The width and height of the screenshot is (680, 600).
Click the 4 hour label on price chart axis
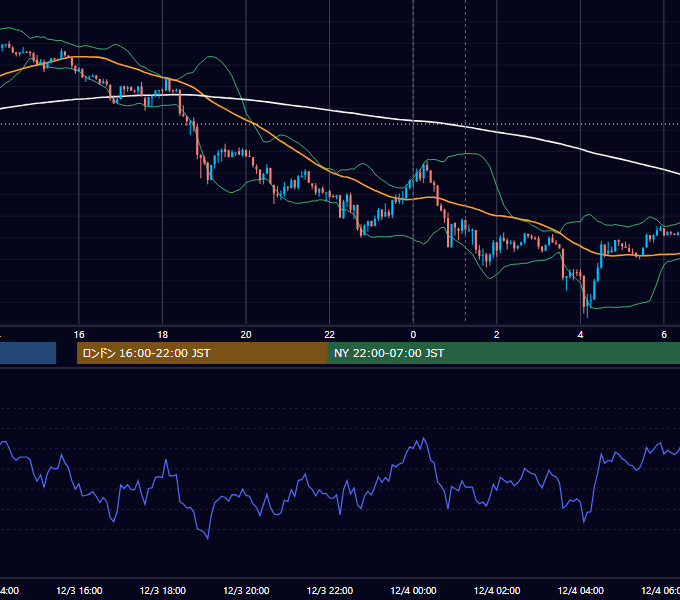click(580, 335)
